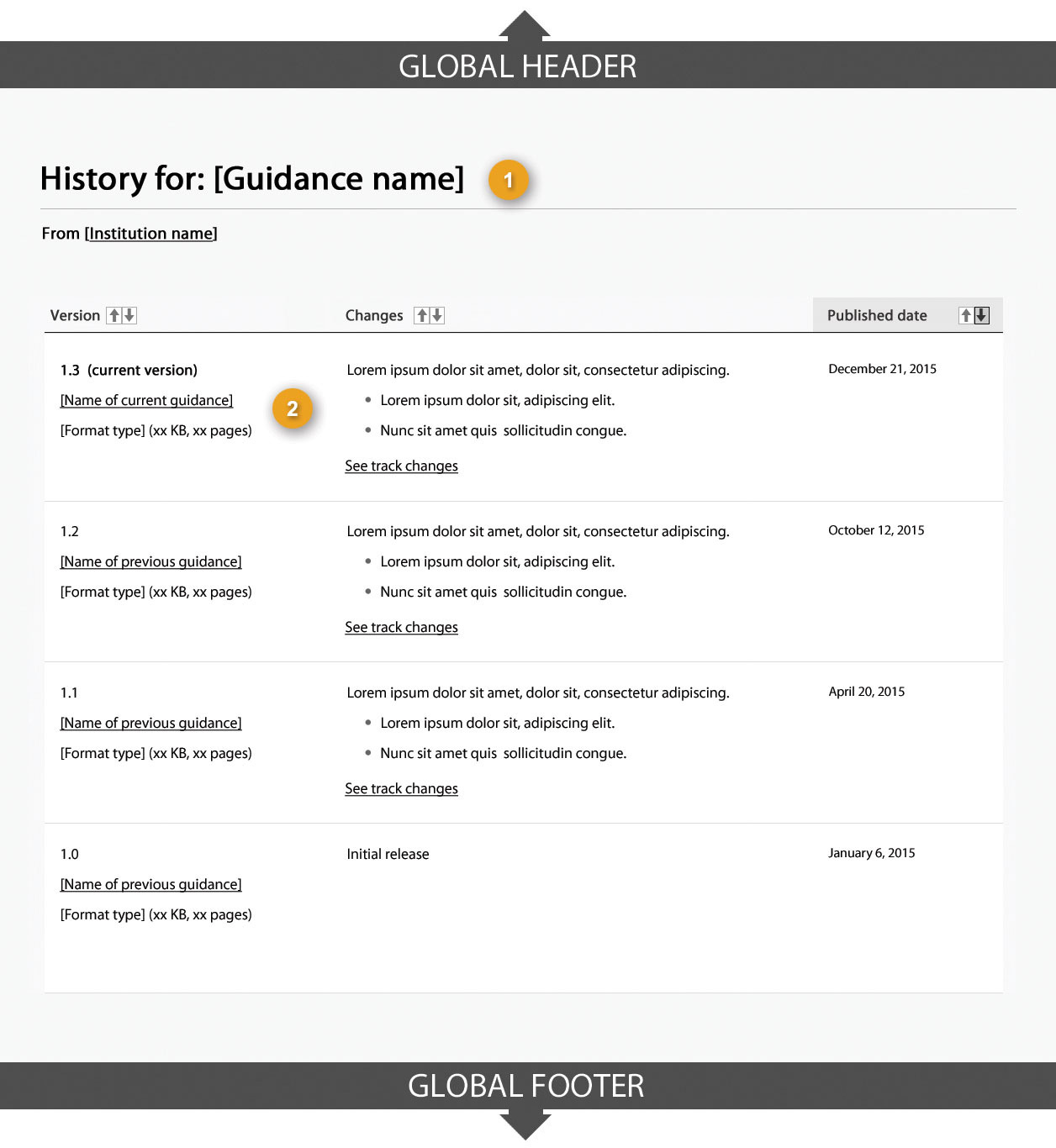Click the ascending sort arrow for Changes column
Viewport: 1056px width, 1148px height.
[421, 314]
